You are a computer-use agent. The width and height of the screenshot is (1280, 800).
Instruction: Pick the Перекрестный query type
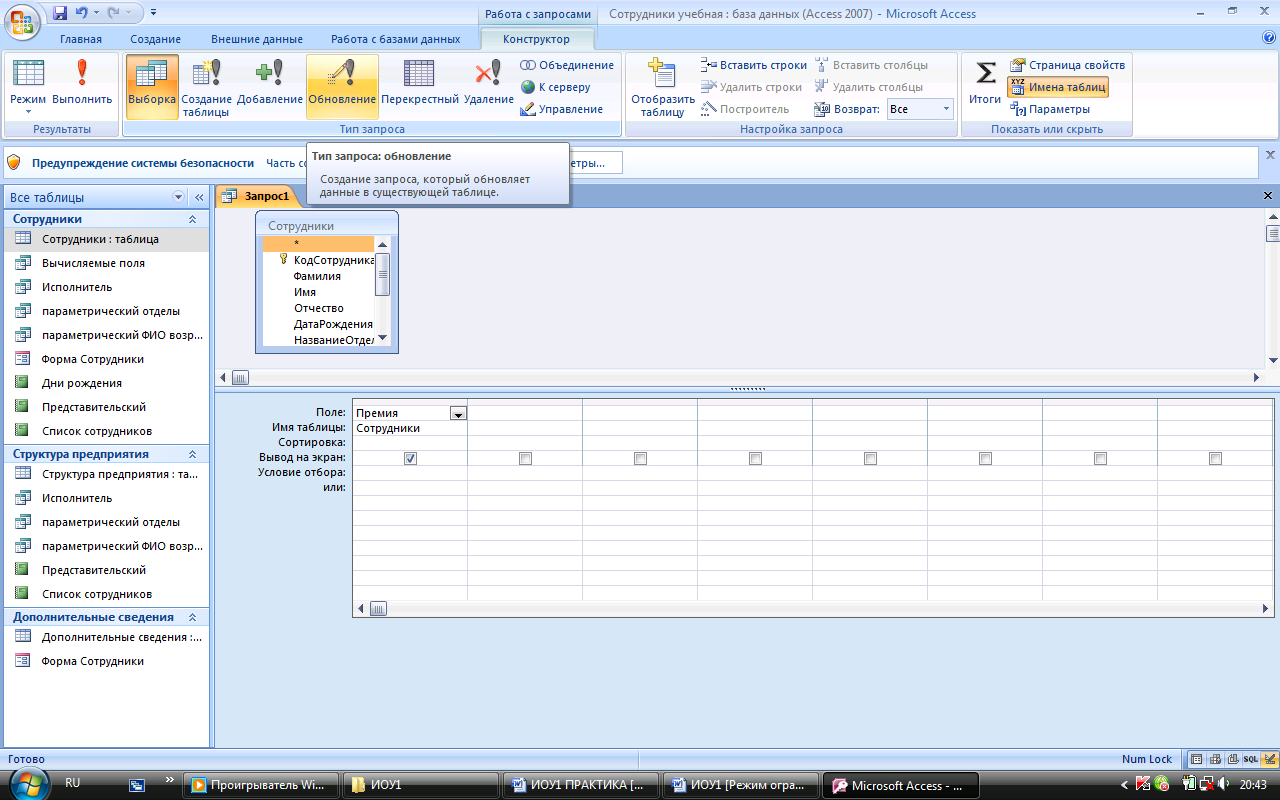coord(420,84)
